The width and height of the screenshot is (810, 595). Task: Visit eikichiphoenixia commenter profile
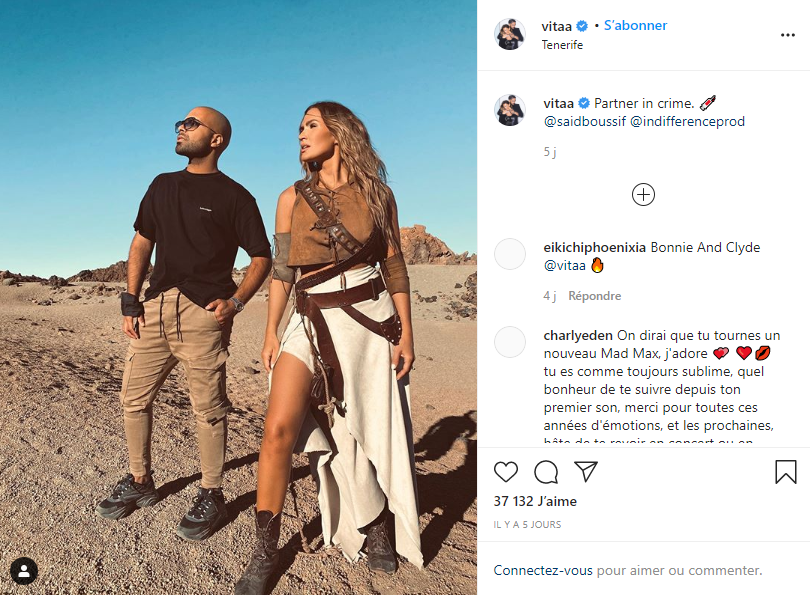point(595,247)
